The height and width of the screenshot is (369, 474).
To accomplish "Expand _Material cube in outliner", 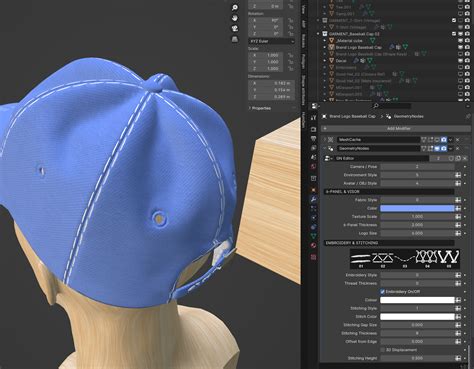I will click(x=325, y=41).
